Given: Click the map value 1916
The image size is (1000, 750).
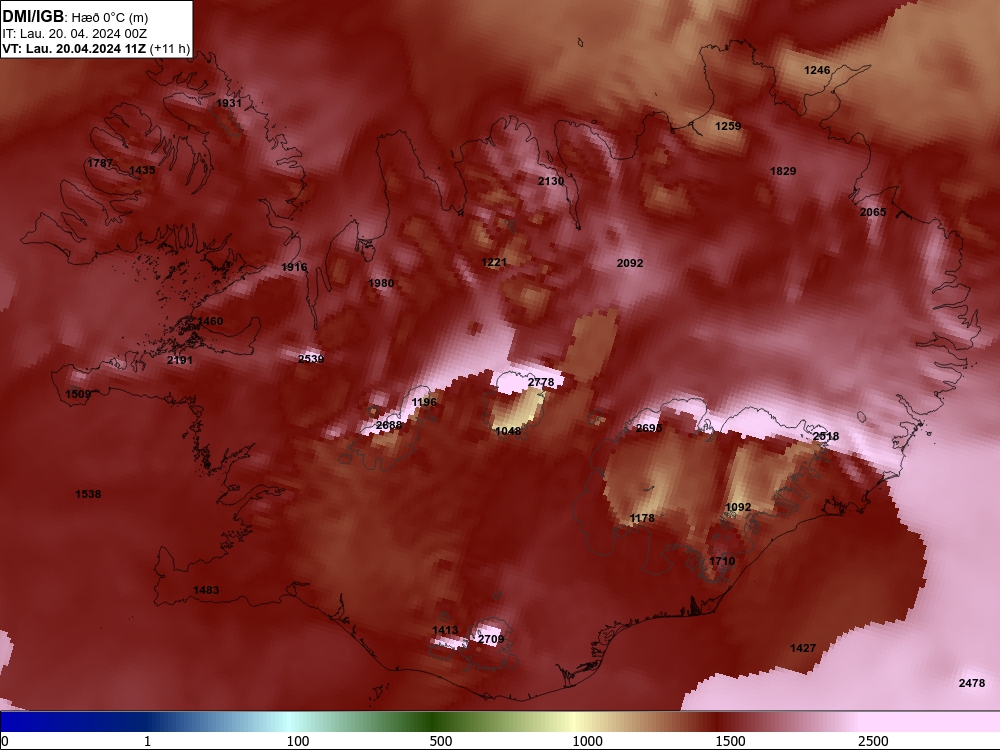Looking at the screenshot, I should tap(294, 267).
